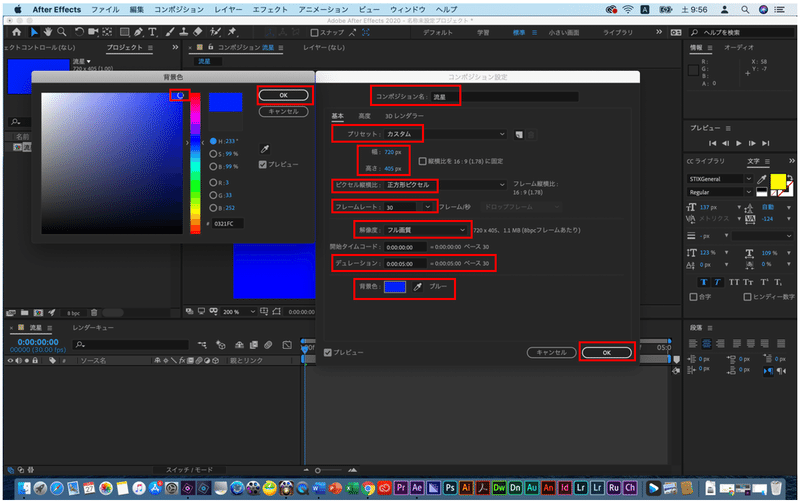Open the エフェクト menu
Viewport: 800px width, 502px height.
point(270,9)
